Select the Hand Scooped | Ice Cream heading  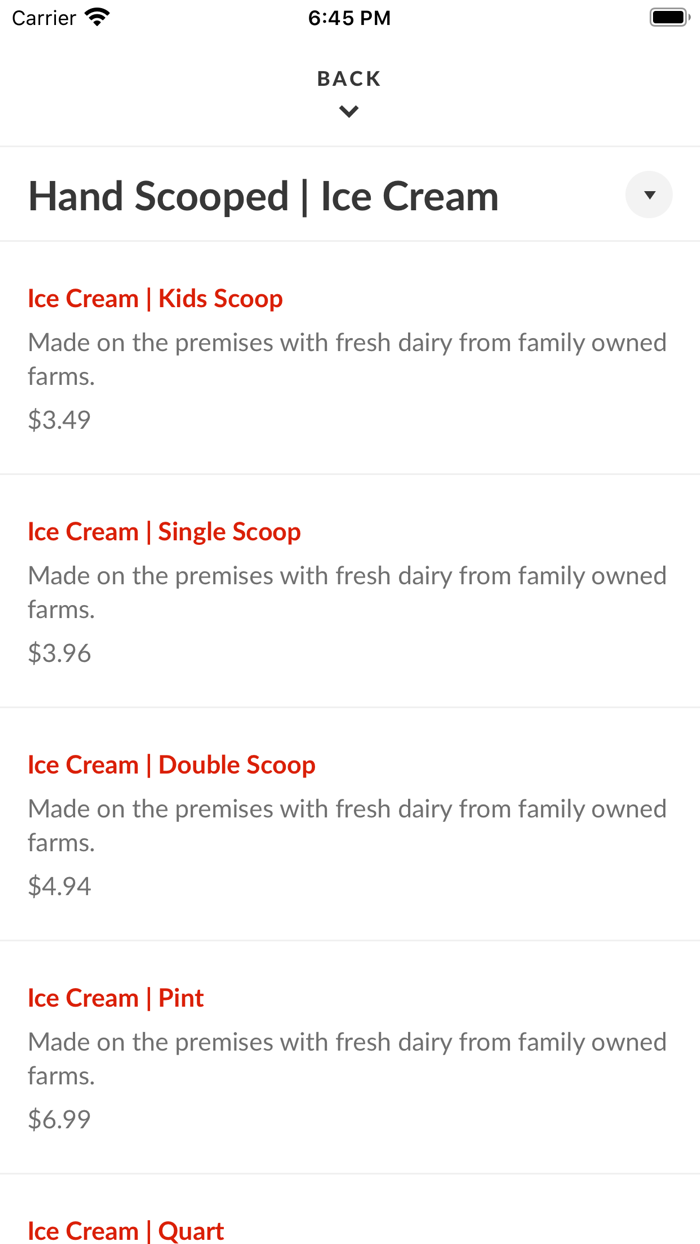(263, 196)
